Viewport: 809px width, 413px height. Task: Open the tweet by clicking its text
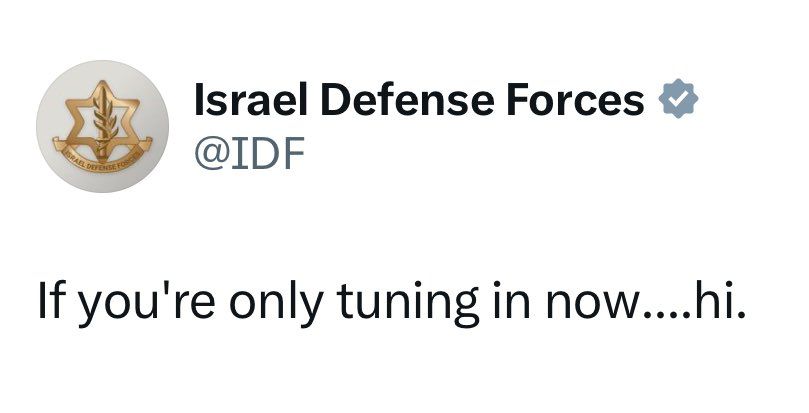click(x=391, y=301)
